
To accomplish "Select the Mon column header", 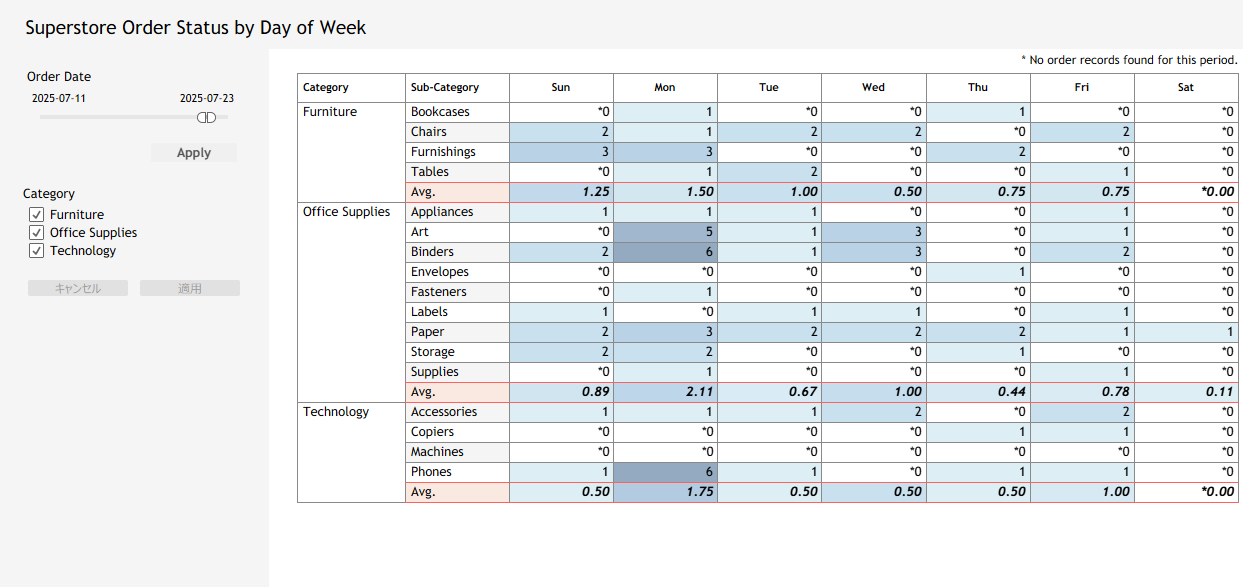I will click(665, 88).
